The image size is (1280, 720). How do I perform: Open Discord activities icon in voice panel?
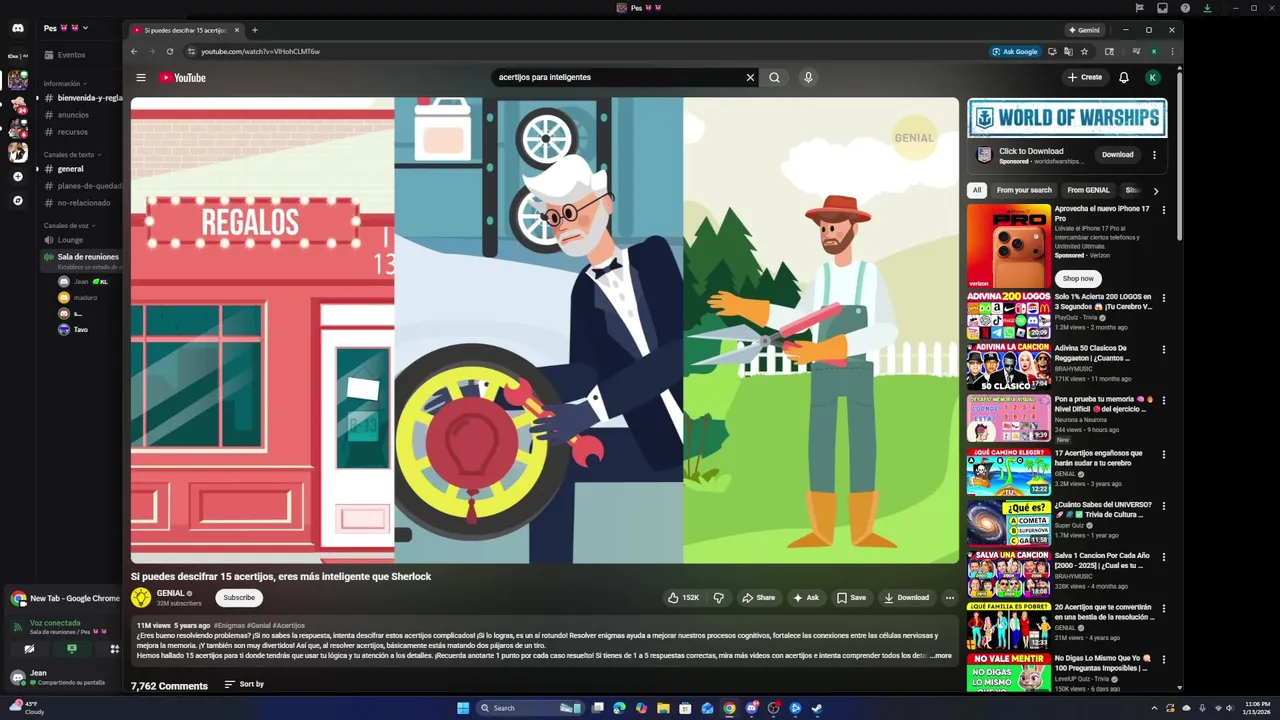[114, 649]
